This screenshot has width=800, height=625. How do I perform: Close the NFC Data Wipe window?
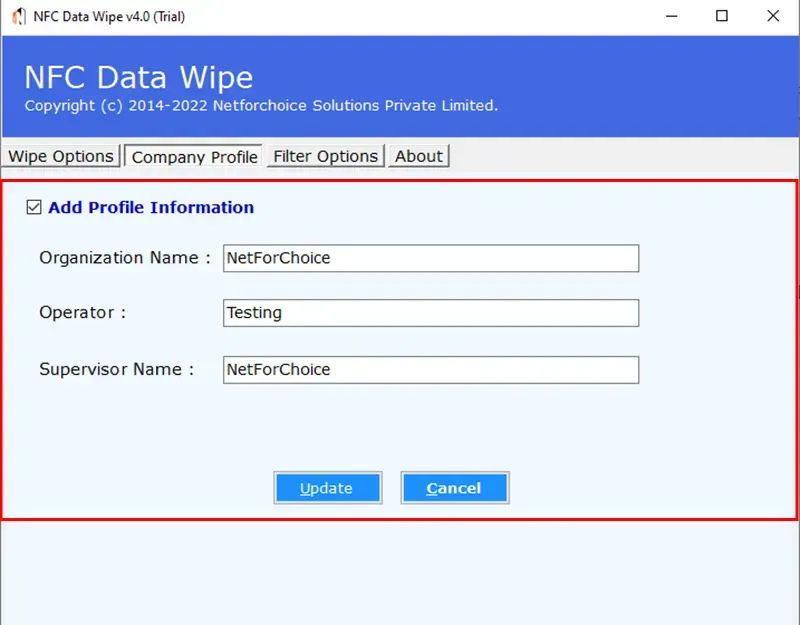pos(773,16)
